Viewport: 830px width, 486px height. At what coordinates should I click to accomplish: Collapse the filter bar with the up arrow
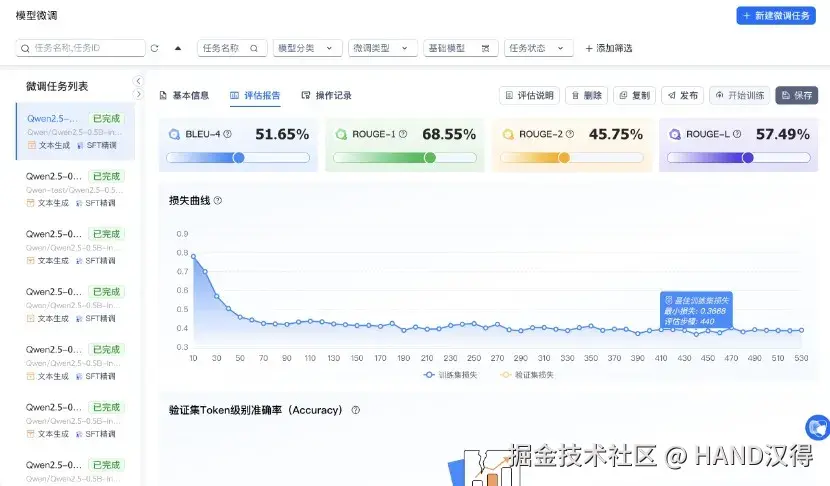tap(178, 48)
